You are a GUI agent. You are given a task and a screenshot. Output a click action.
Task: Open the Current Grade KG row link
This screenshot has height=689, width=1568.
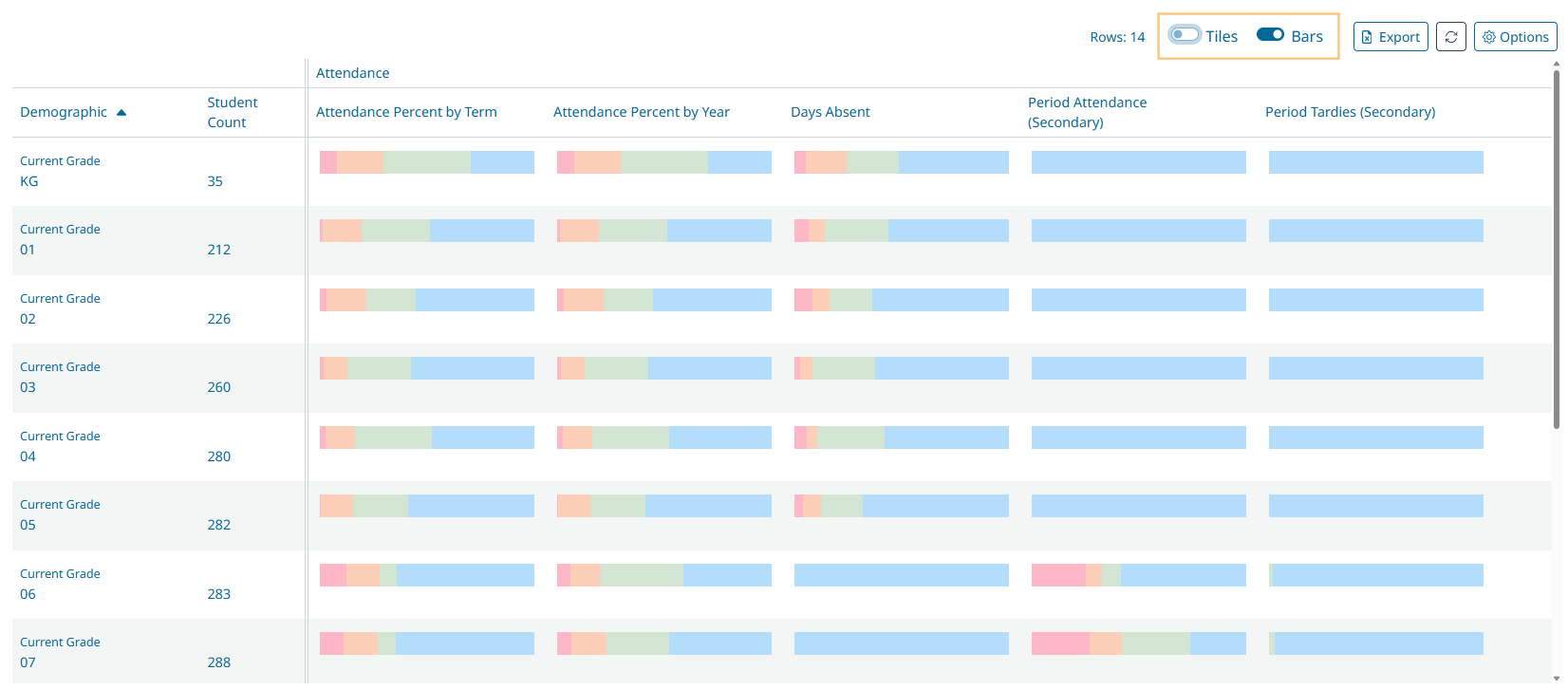point(29,181)
